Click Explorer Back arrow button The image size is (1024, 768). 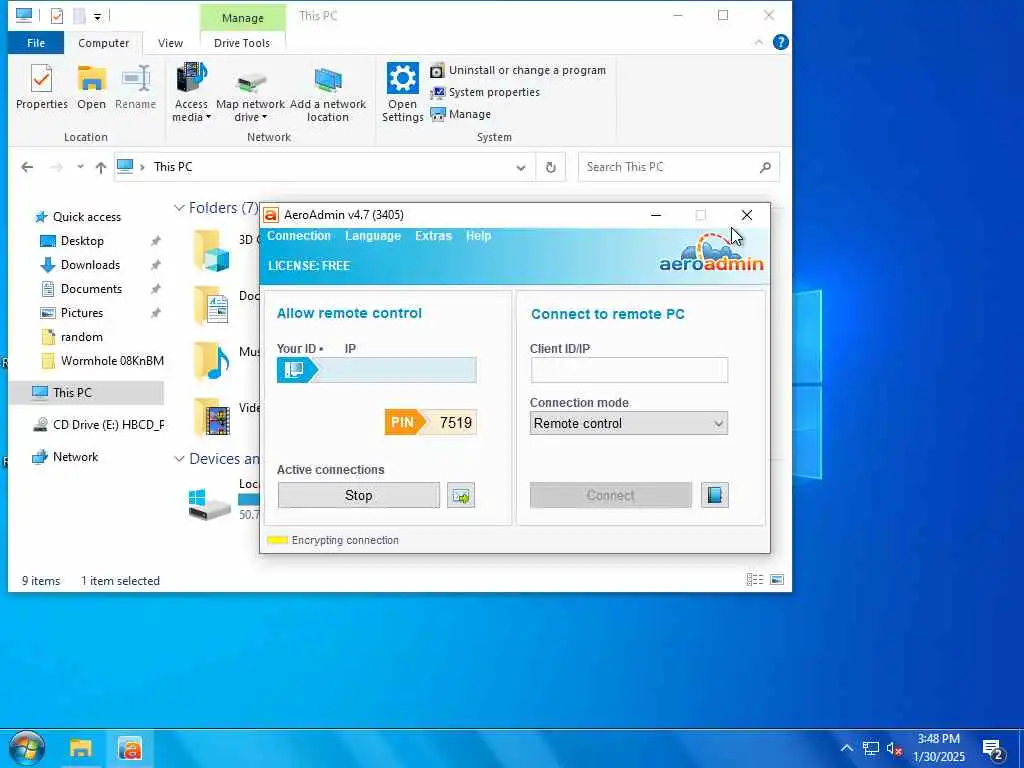[x=27, y=167]
